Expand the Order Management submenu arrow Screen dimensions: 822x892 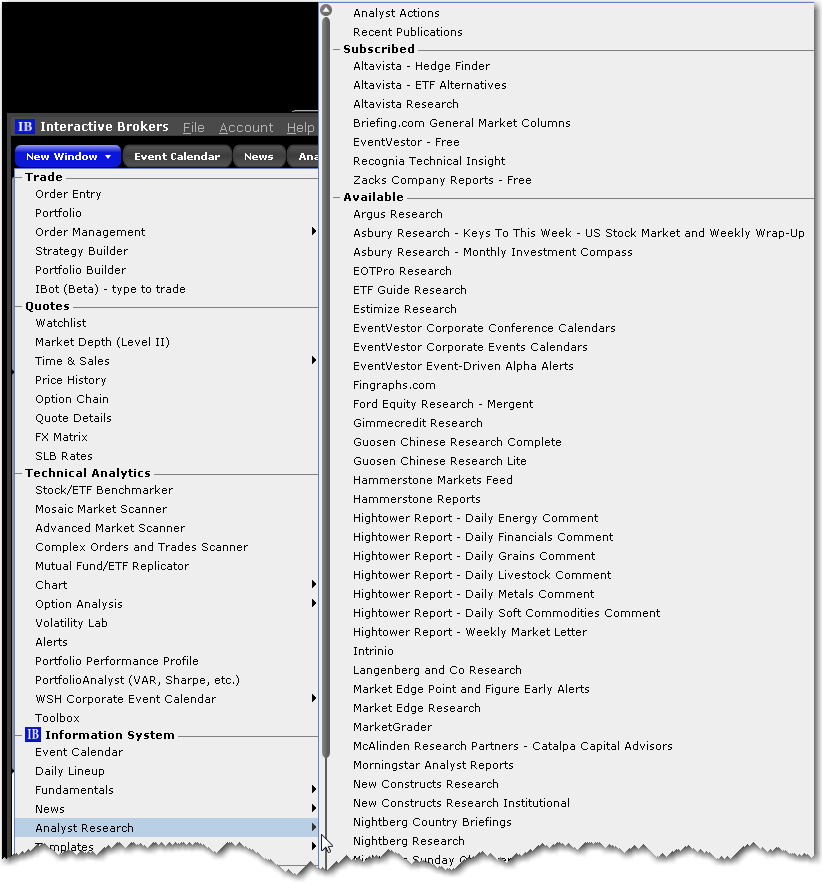pyautogui.click(x=313, y=231)
